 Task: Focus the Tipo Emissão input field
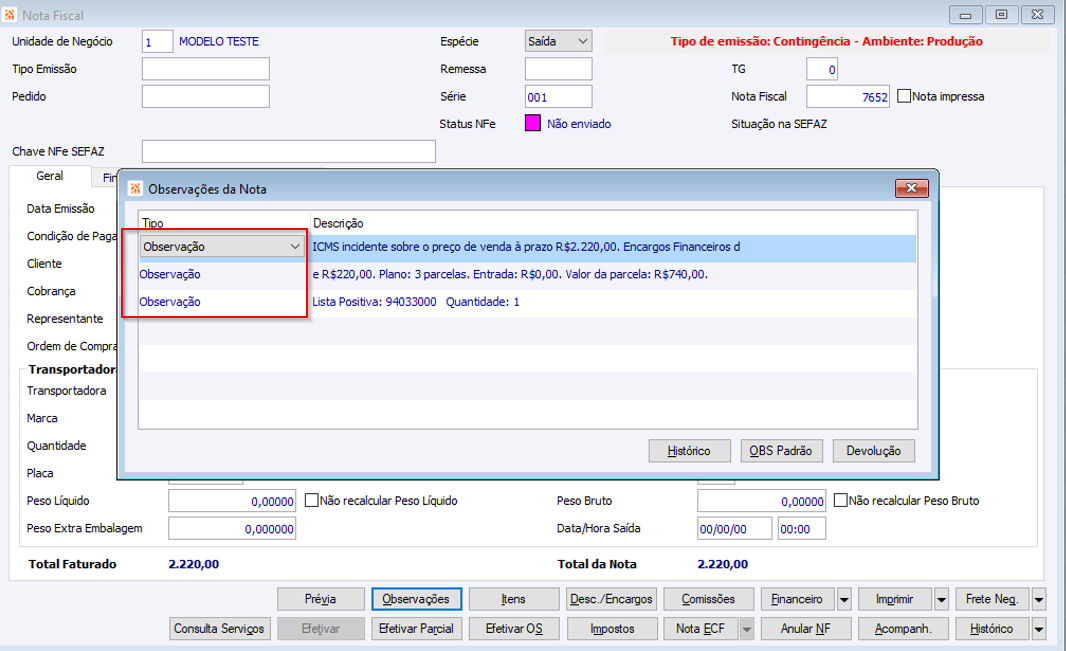point(205,69)
